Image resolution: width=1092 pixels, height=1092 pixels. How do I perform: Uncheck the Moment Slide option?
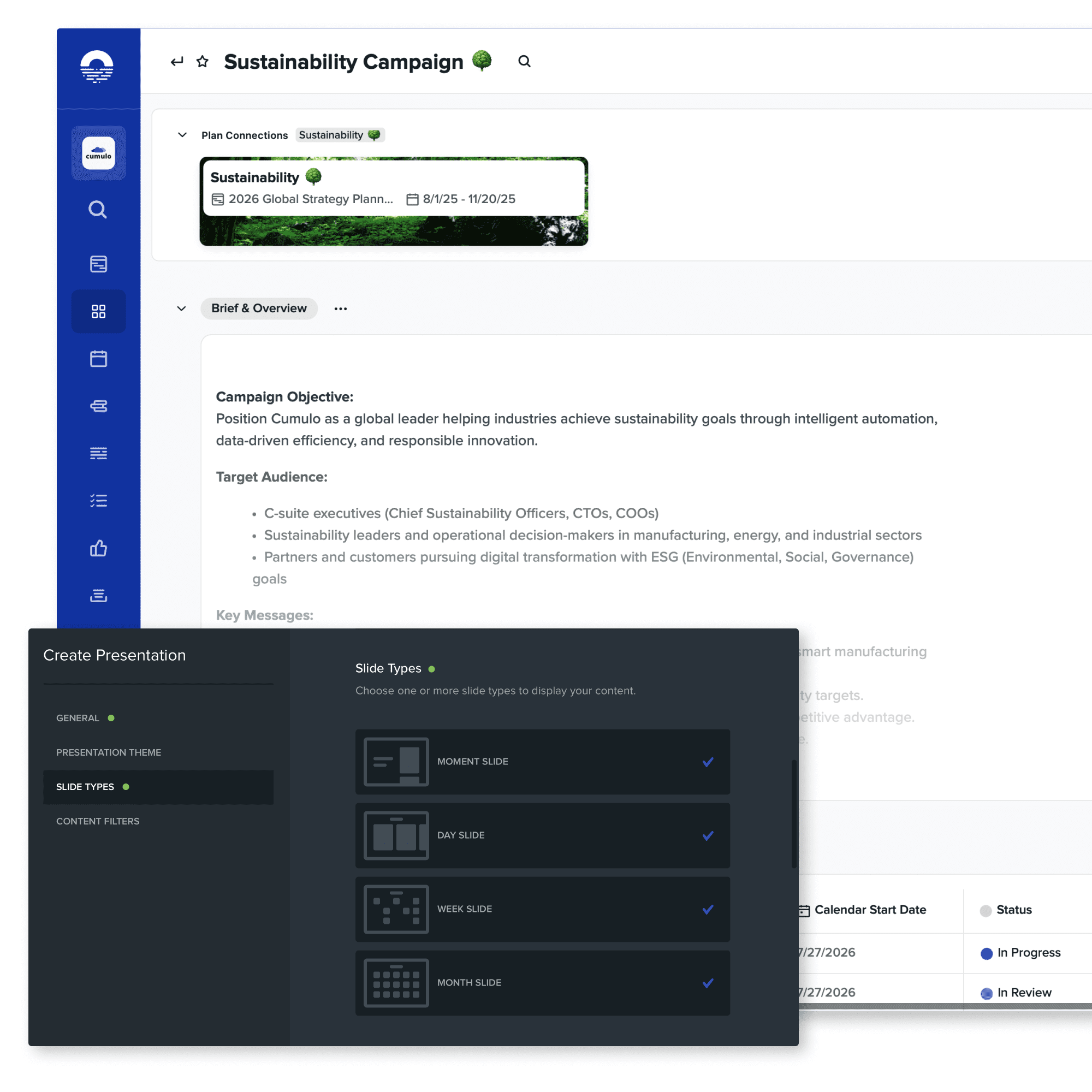pyautogui.click(x=708, y=762)
